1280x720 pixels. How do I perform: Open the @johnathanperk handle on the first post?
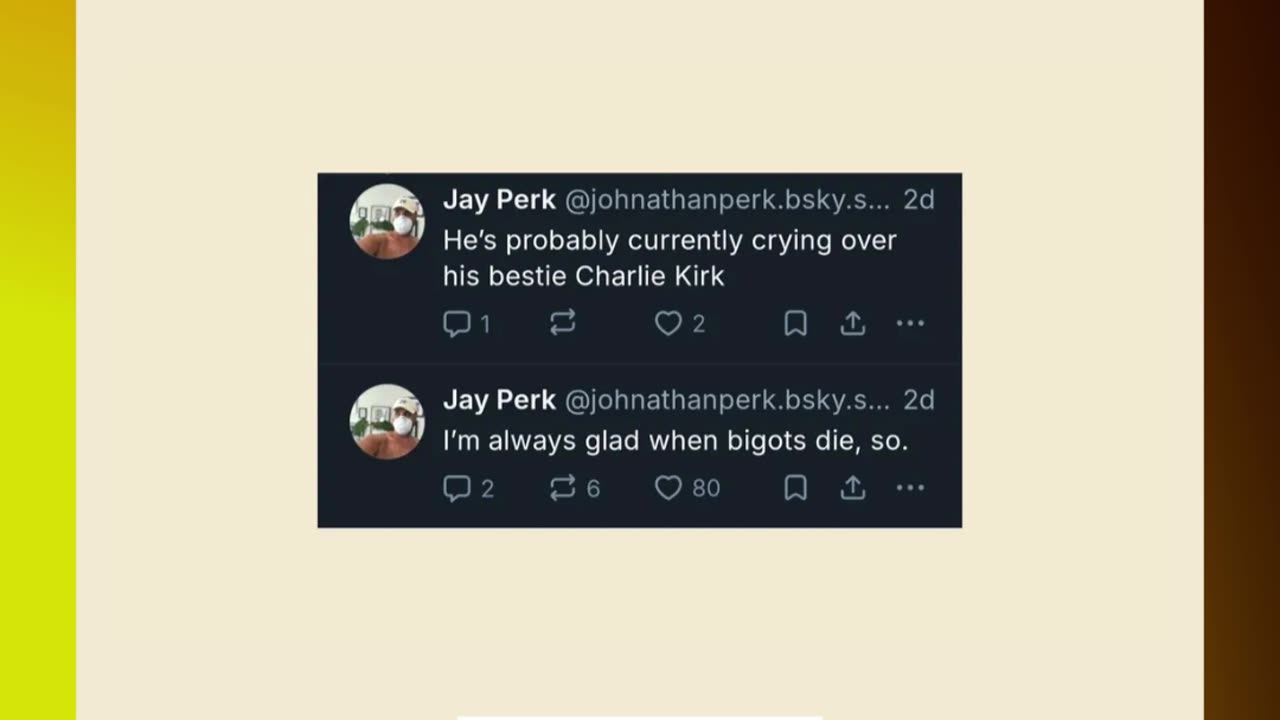pyautogui.click(x=727, y=200)
